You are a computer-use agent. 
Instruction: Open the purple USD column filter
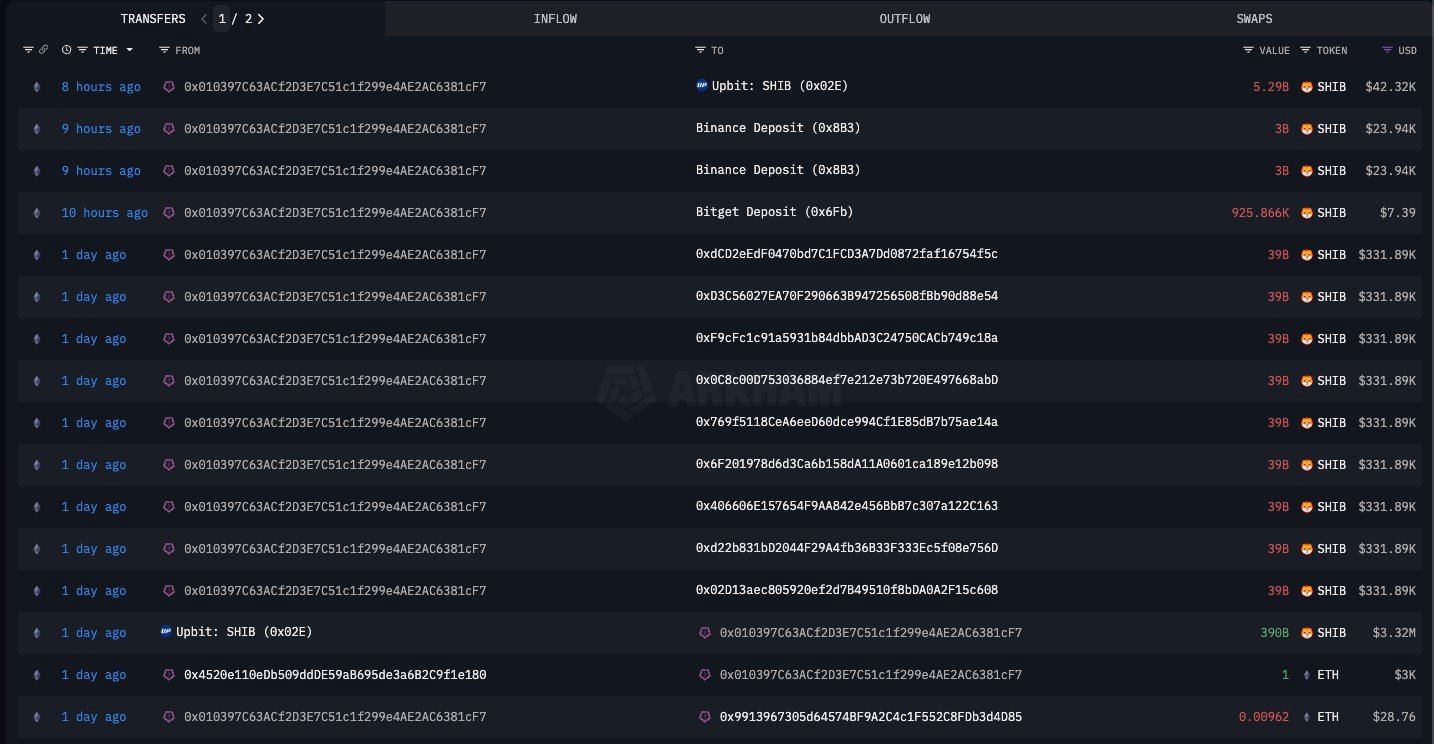[x=1387, y=50]
